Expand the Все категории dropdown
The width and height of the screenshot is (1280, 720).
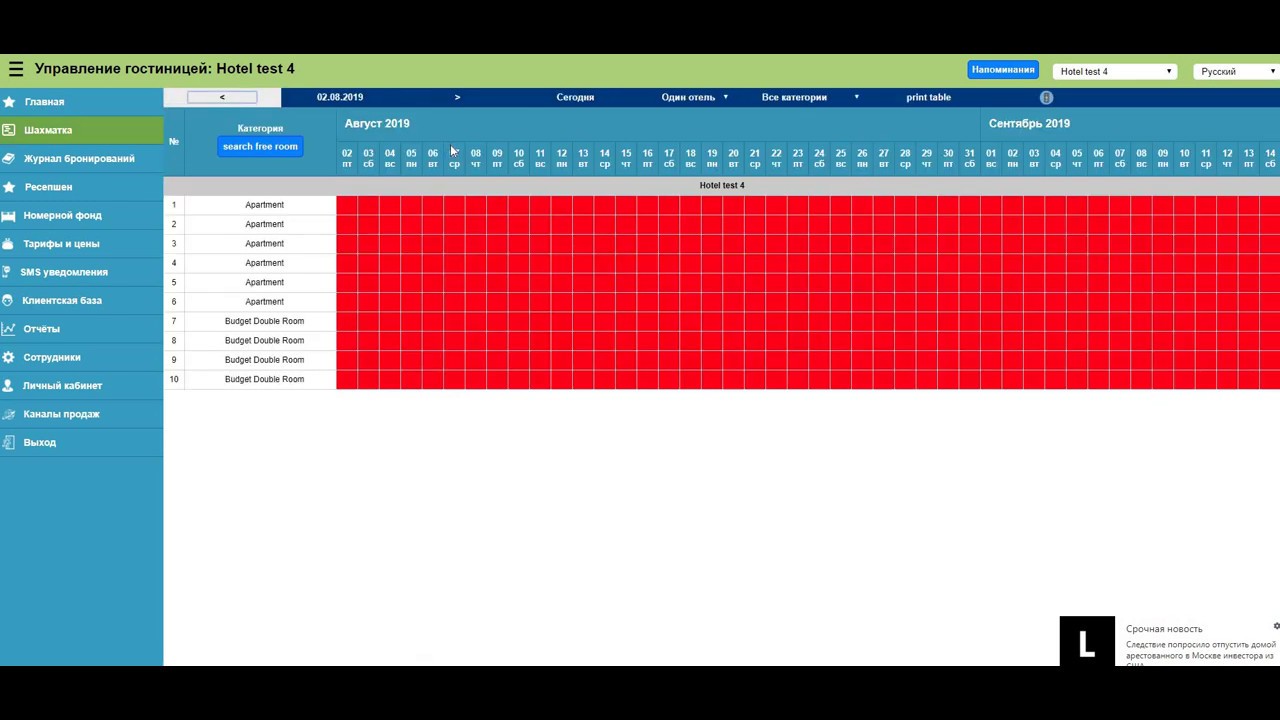coord(810,98)
